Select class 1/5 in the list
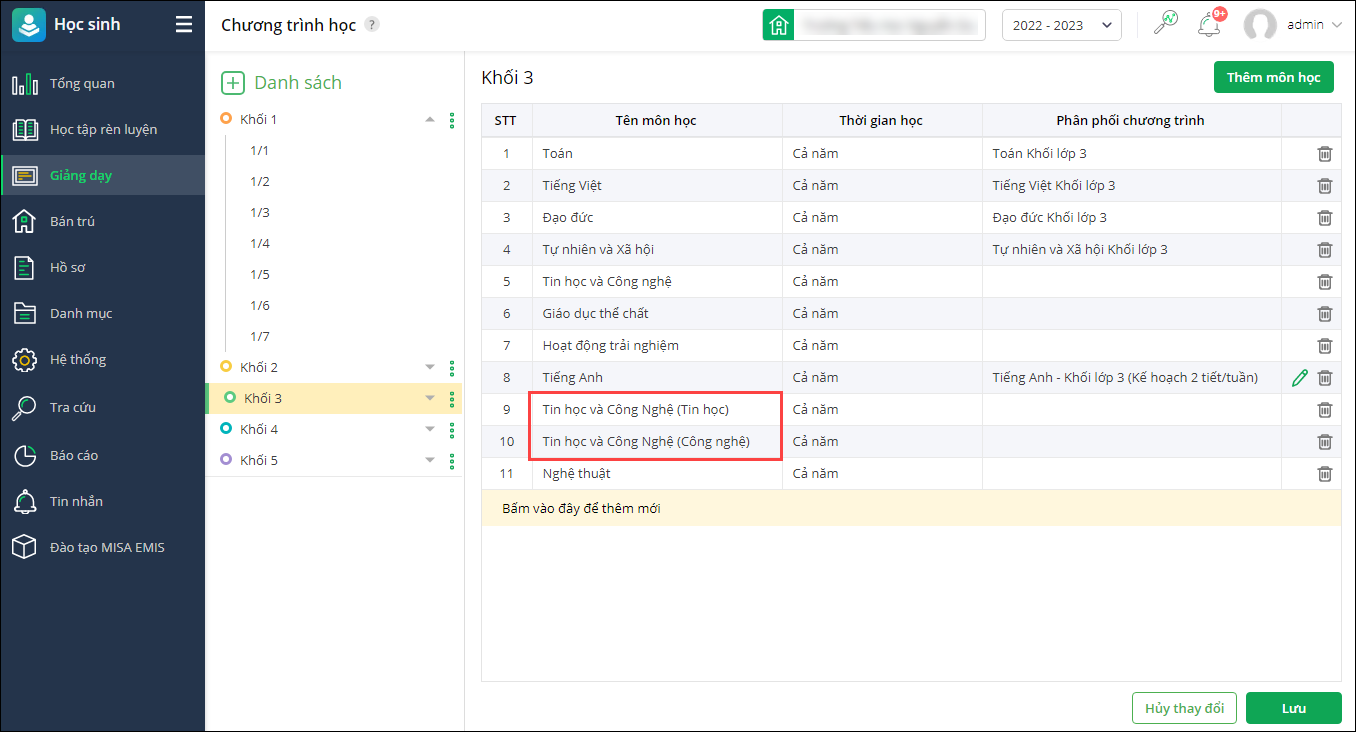Image resolution: width=1356 pixels, height=732 pixels. point(260,275)
